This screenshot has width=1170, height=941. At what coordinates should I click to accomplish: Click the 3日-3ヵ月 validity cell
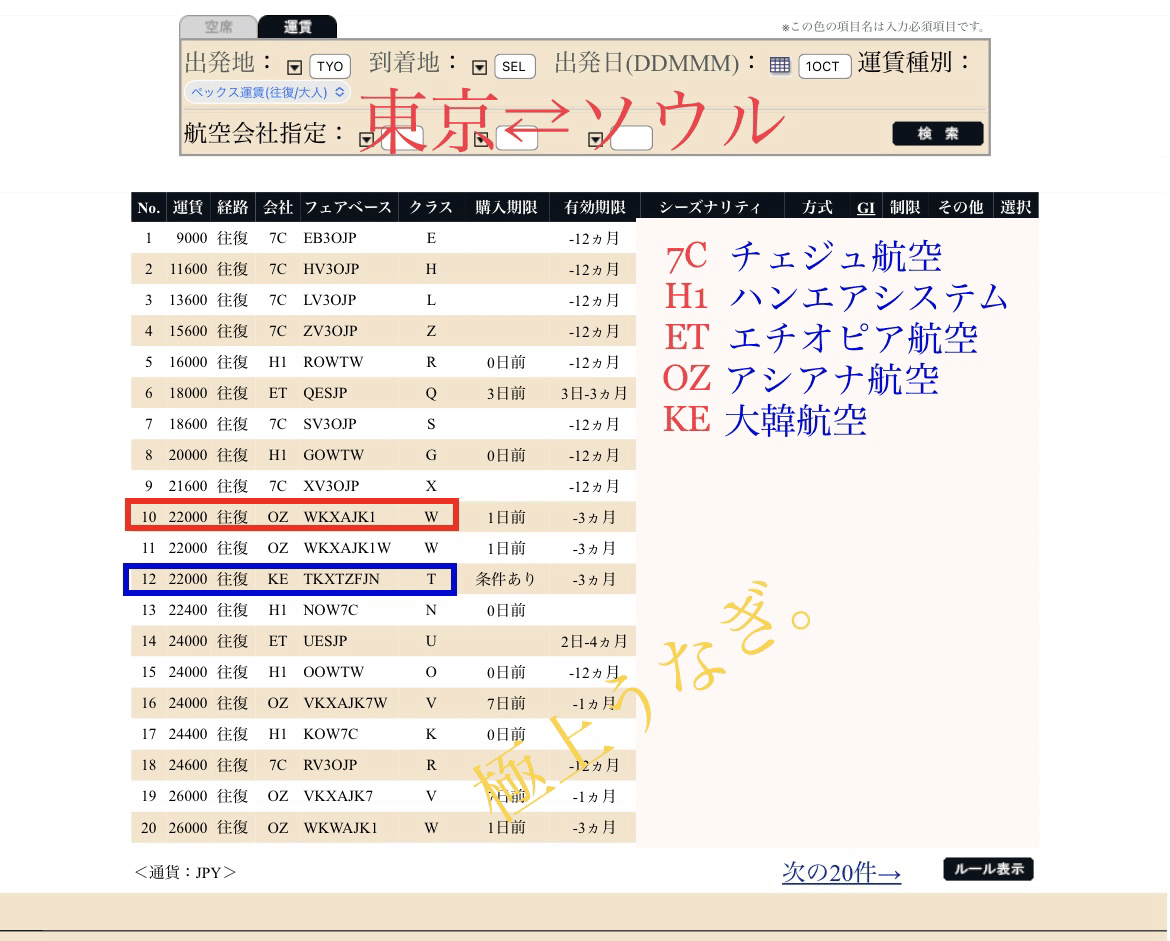(594, 393)
